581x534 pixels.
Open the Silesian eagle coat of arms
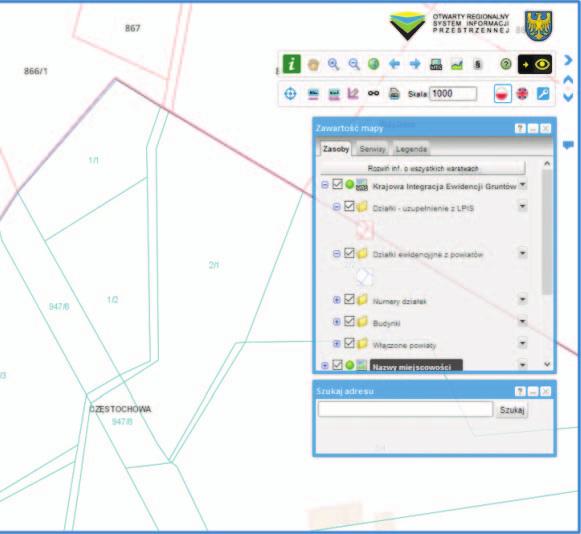(x=538, y=25)
